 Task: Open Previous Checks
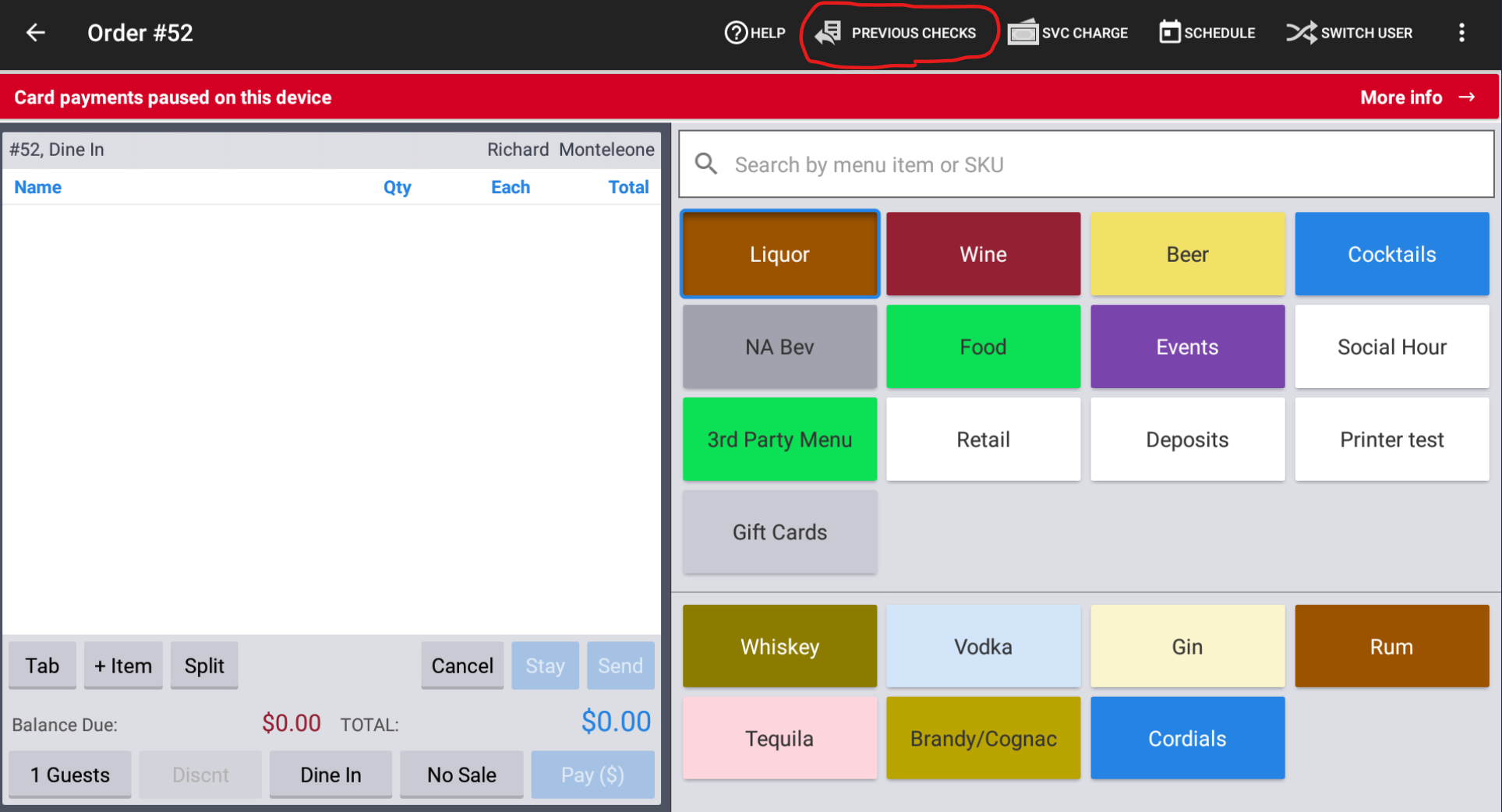pos(896,33)
